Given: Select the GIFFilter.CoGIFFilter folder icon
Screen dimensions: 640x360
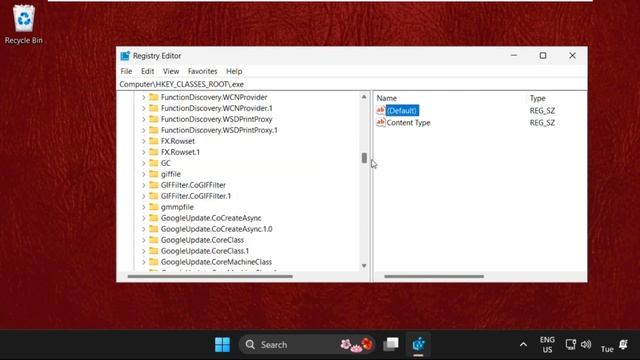Looking at the screenshot, I should pos(153,185).
